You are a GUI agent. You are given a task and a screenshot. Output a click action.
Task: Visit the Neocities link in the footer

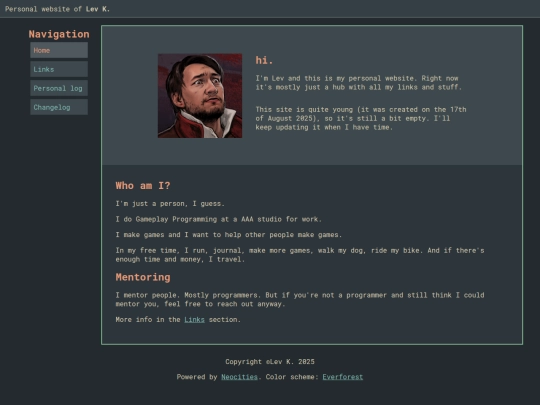pyautogui.click(x=239, y=377)
